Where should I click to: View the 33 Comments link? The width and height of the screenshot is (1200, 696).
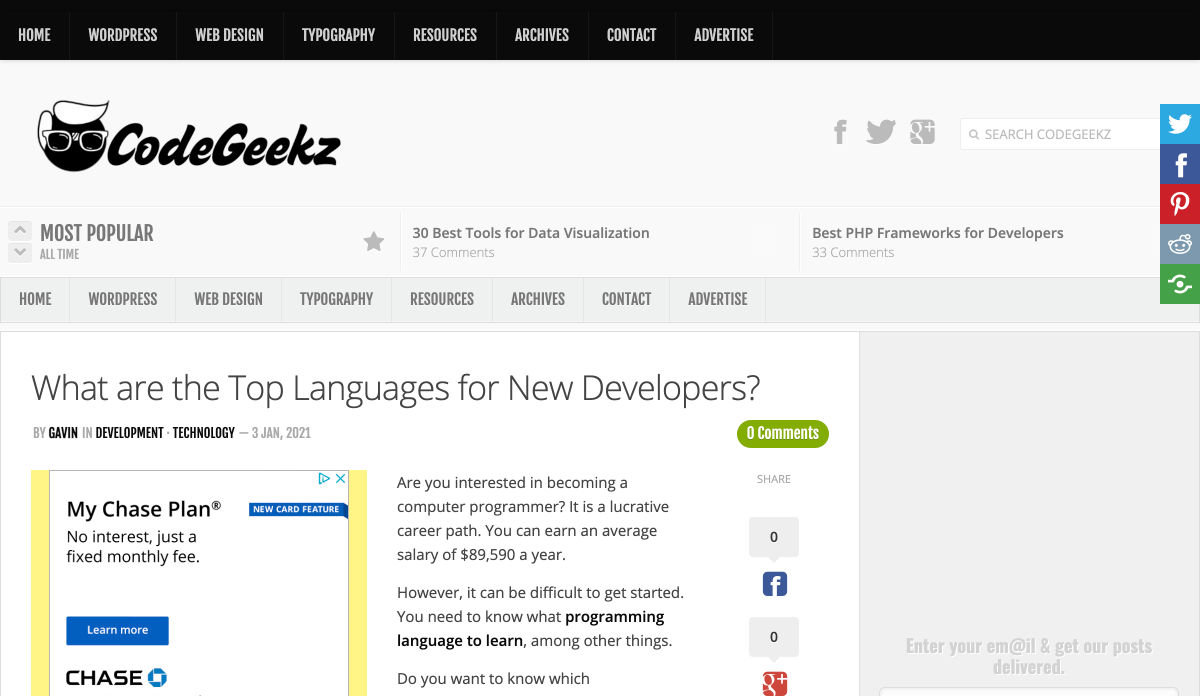click(853, 253)
